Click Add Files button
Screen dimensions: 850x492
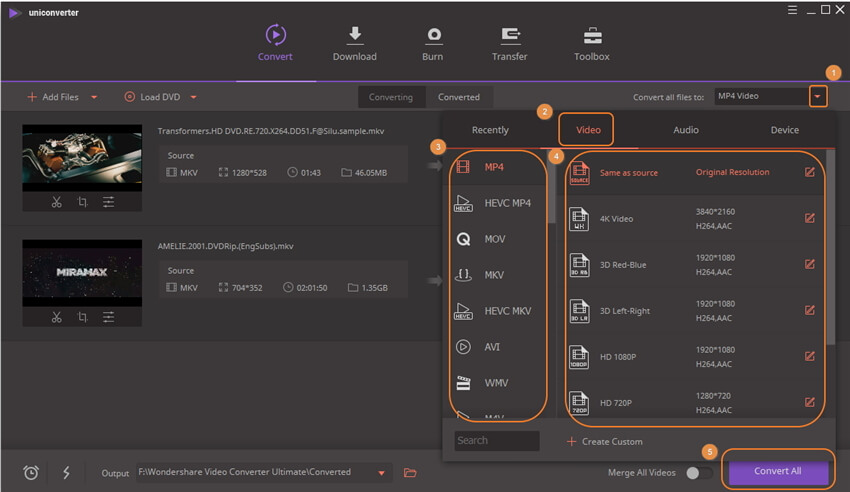pyautogui.click(x=53, y=97)
